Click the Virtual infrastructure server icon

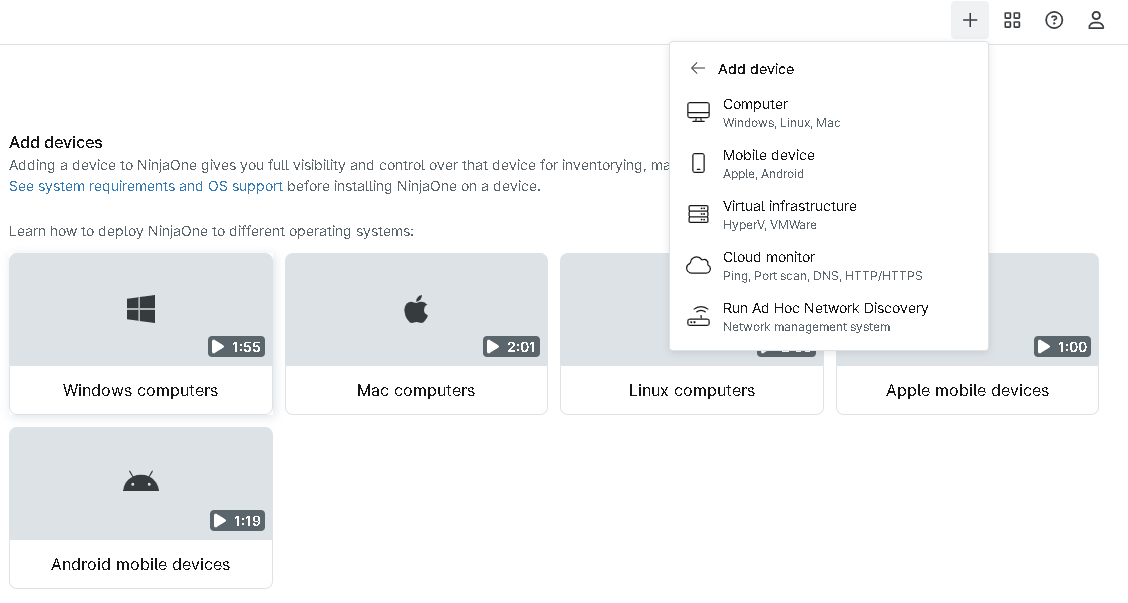[698, 214]
